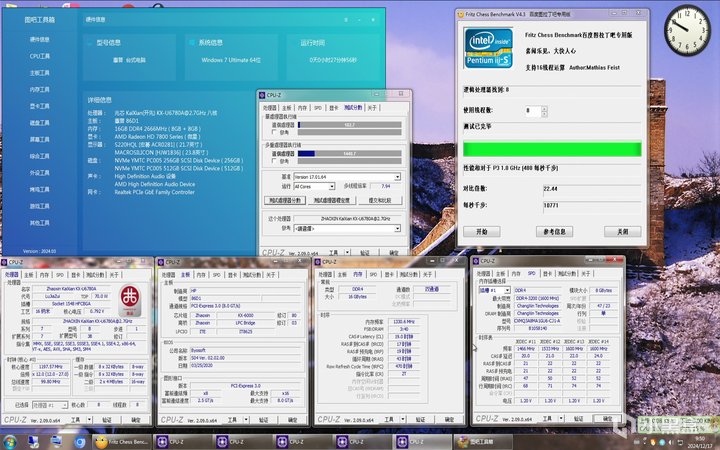The image size is (720, 450).
Task: Select 主板工具 in 图吧工具箱 sidebar
Action: coord(39,73)
